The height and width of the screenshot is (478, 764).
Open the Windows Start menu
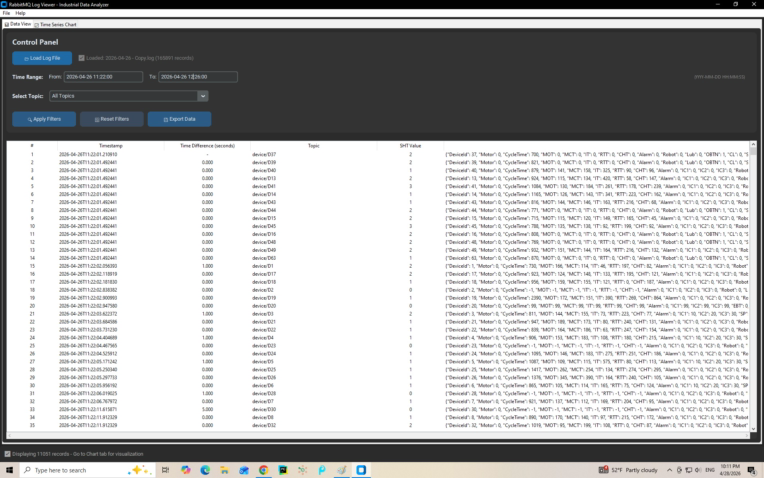tap(9, 470)
